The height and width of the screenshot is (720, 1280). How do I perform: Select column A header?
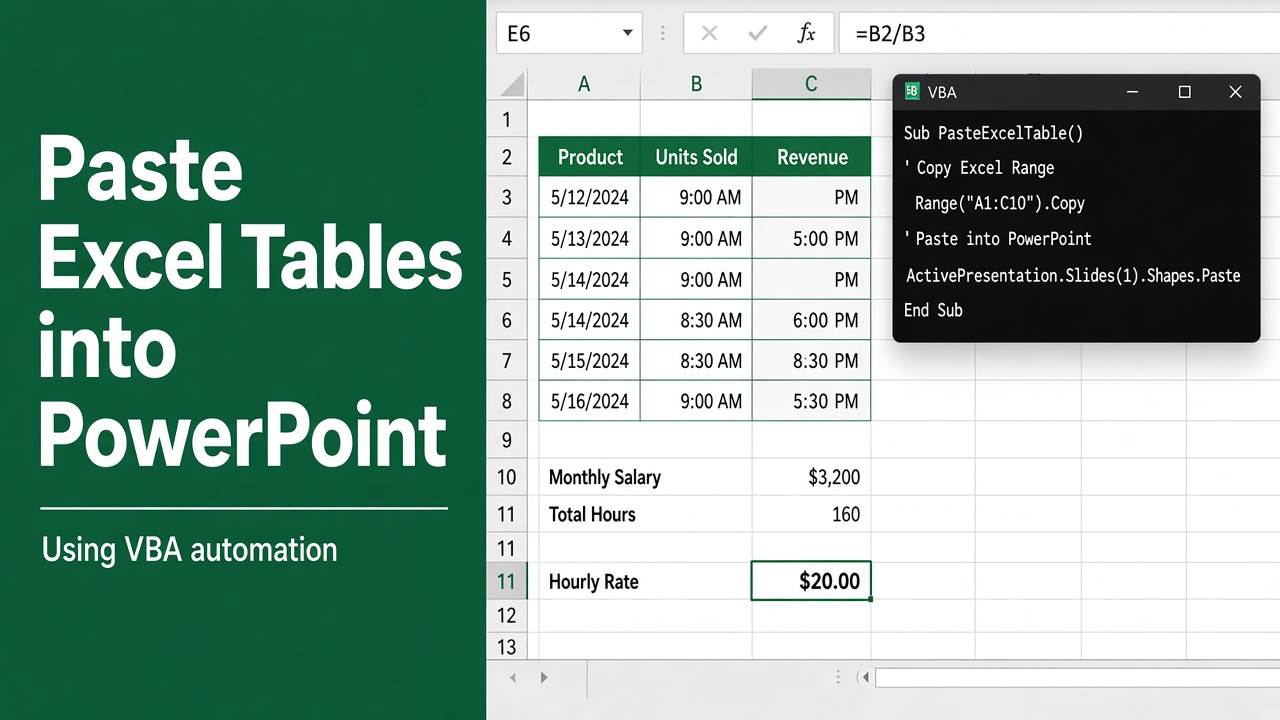(x=584, y=84)
